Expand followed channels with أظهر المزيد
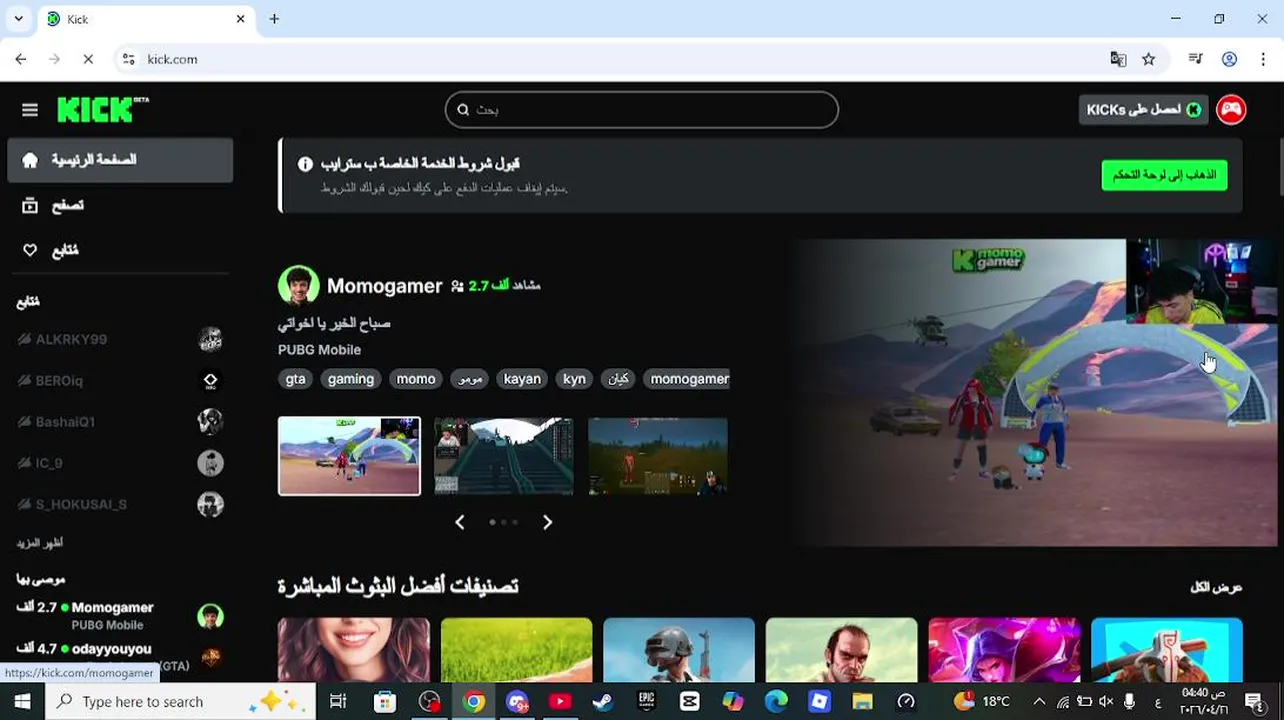Viewport: 1284px width, 720px height. click(x=40, y=543)
